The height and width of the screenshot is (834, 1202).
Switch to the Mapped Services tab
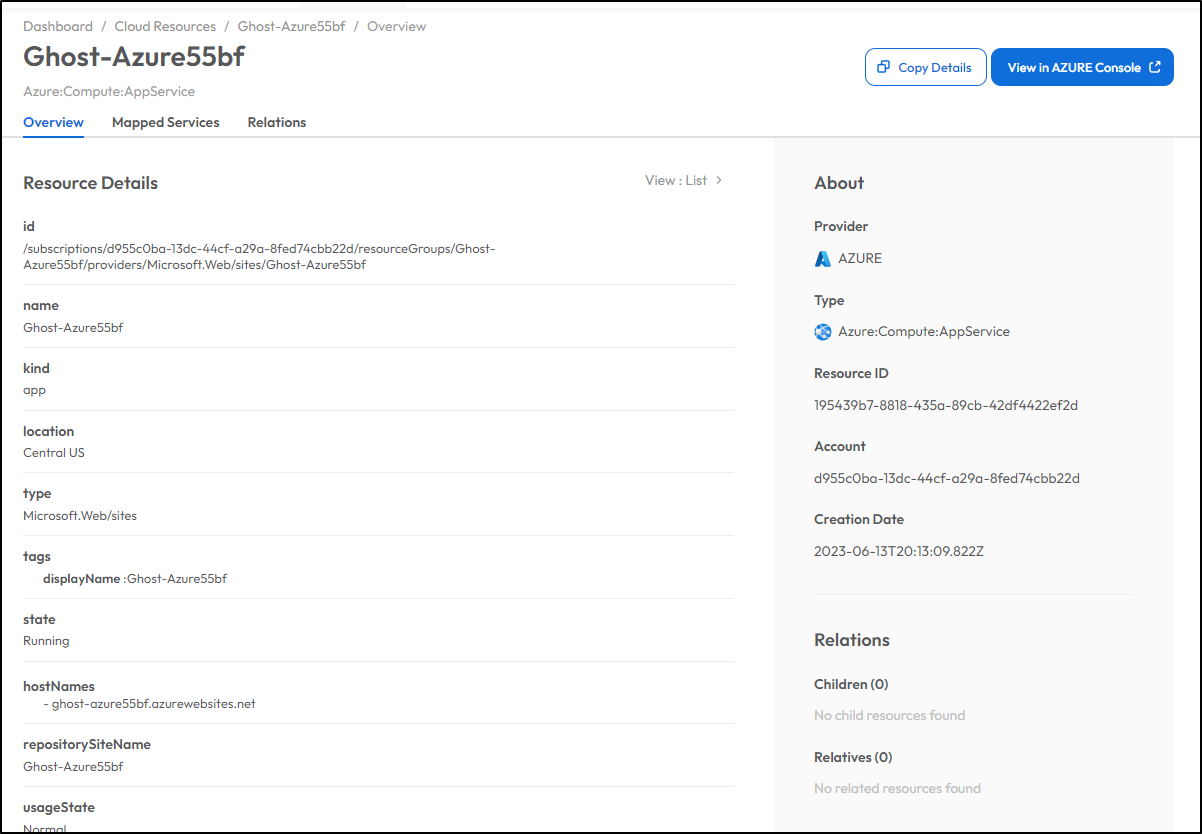tap(166, 122)
